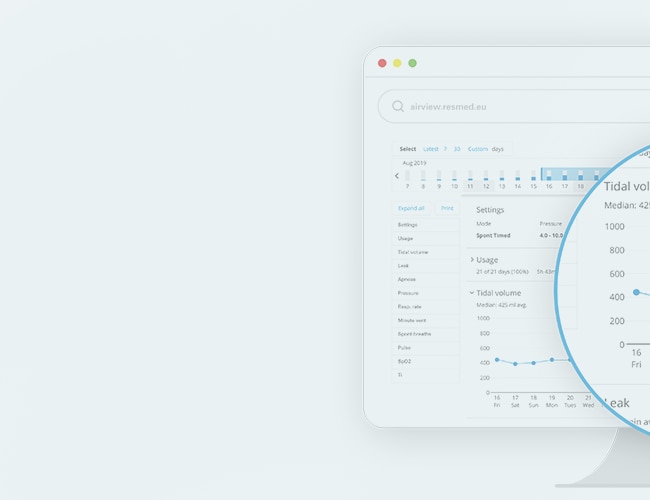Click the 17 Sat tidal volume data point
This screenshot has width=650, height=500.
tap(515, 364)
